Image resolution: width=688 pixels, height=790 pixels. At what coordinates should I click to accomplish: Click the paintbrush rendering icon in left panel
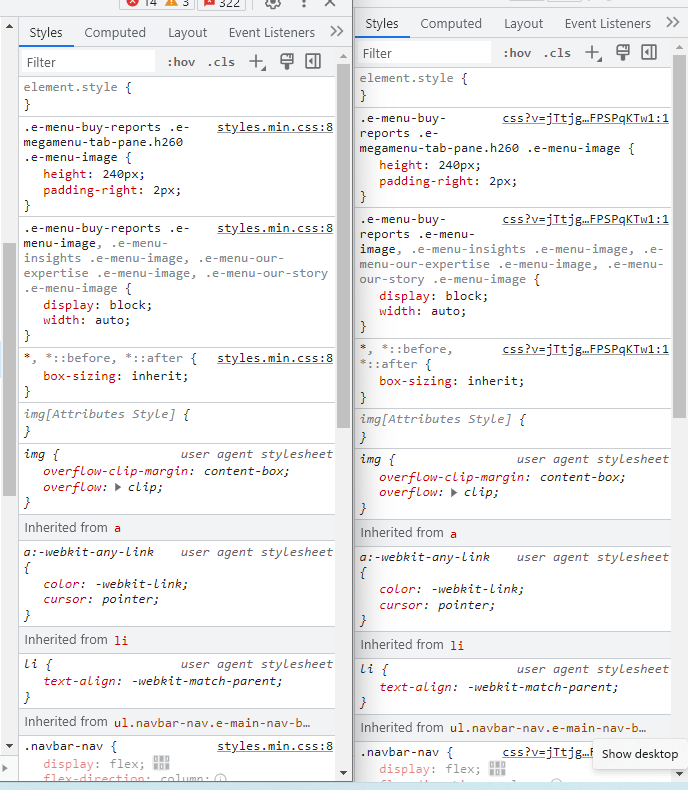(286, 62)
